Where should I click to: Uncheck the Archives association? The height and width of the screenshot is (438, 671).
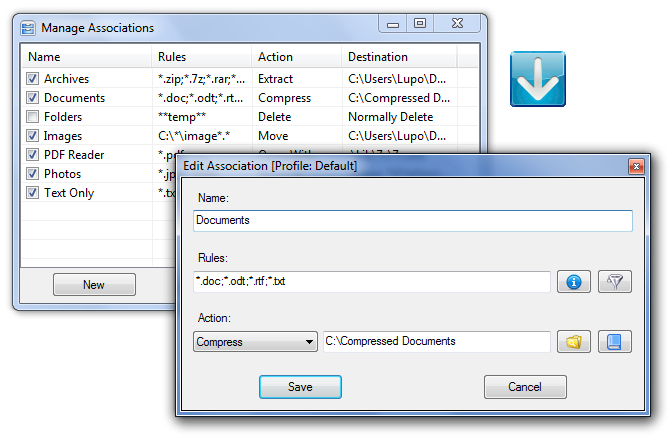point(33,79)
